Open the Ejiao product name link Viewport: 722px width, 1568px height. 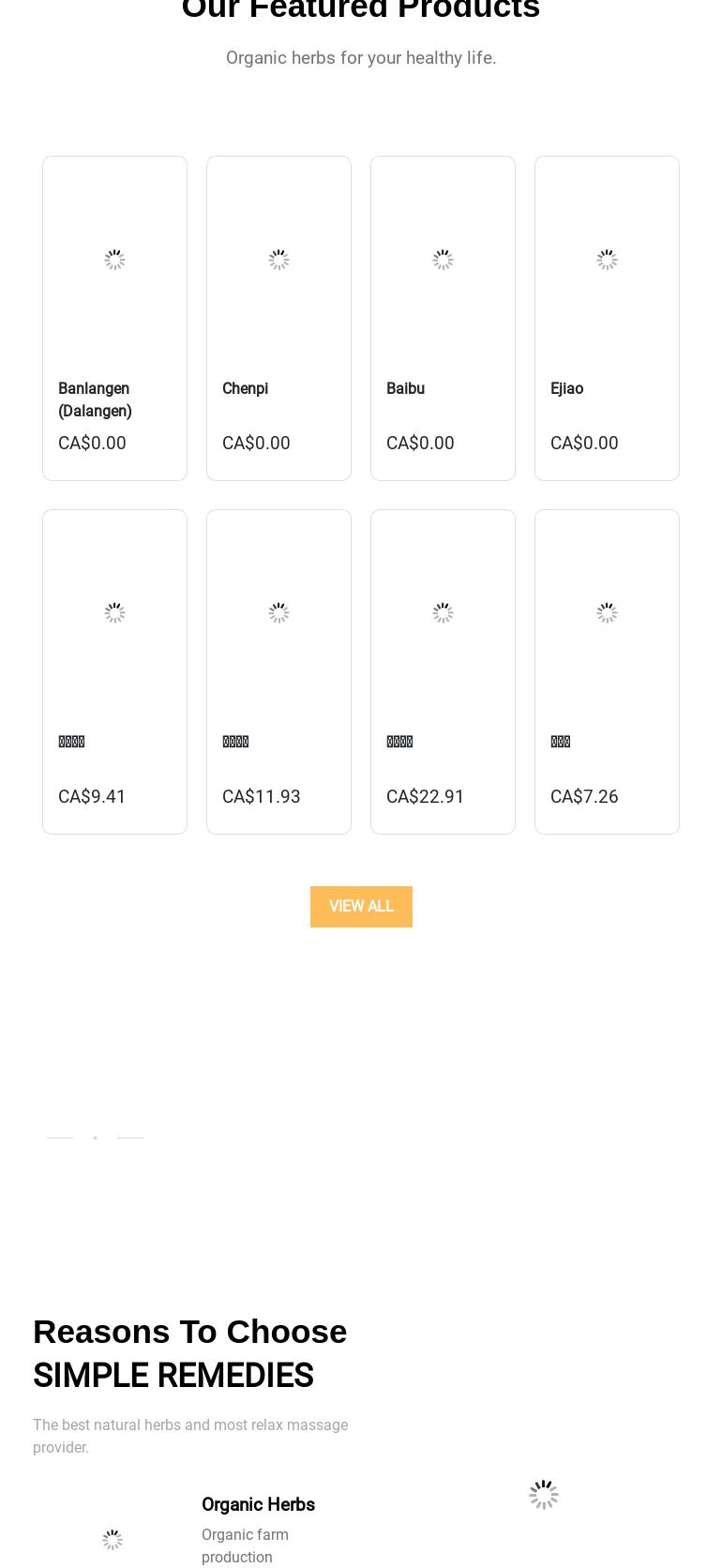(566, 388)
